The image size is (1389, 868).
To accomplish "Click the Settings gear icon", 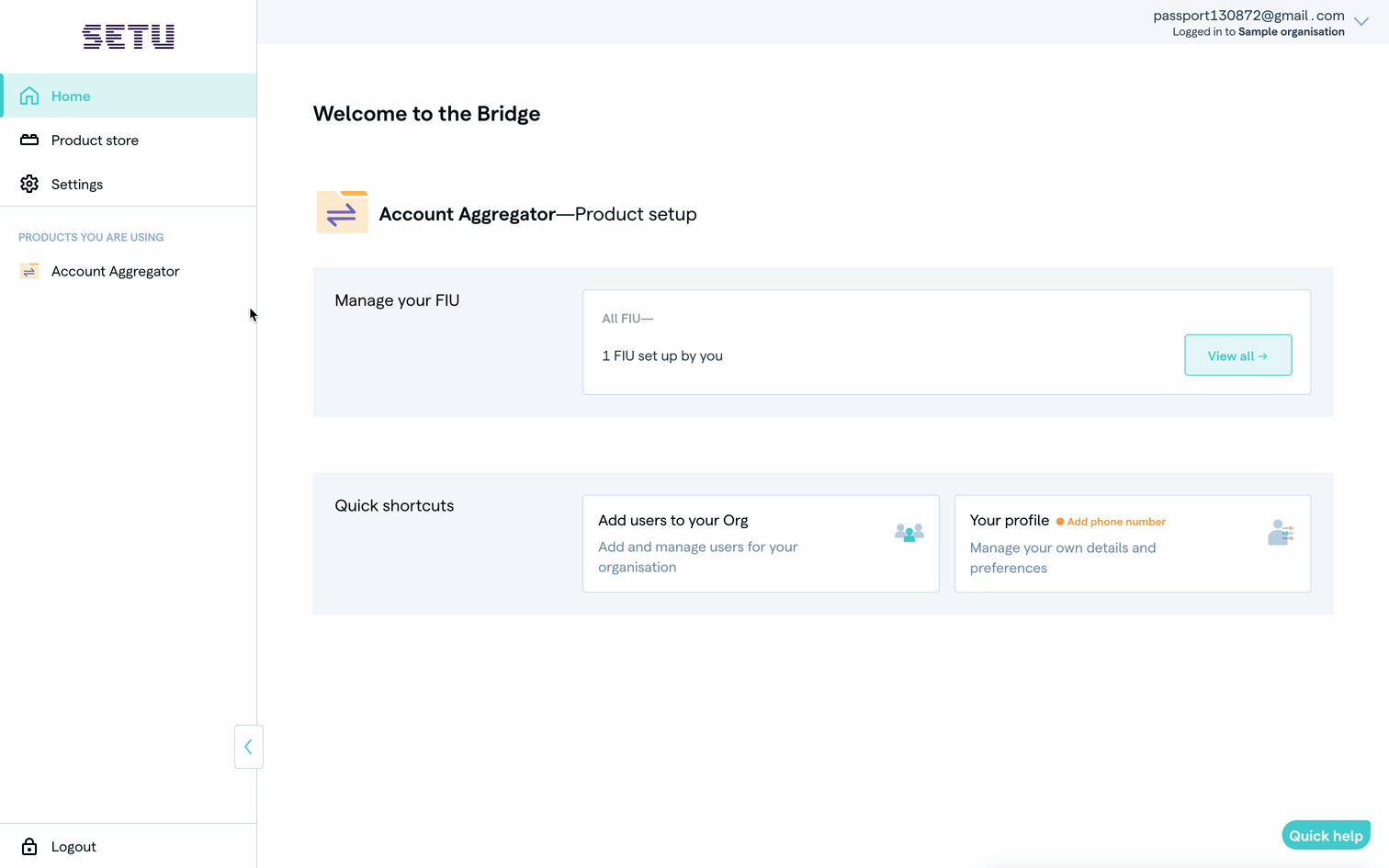I will [29, 184].
